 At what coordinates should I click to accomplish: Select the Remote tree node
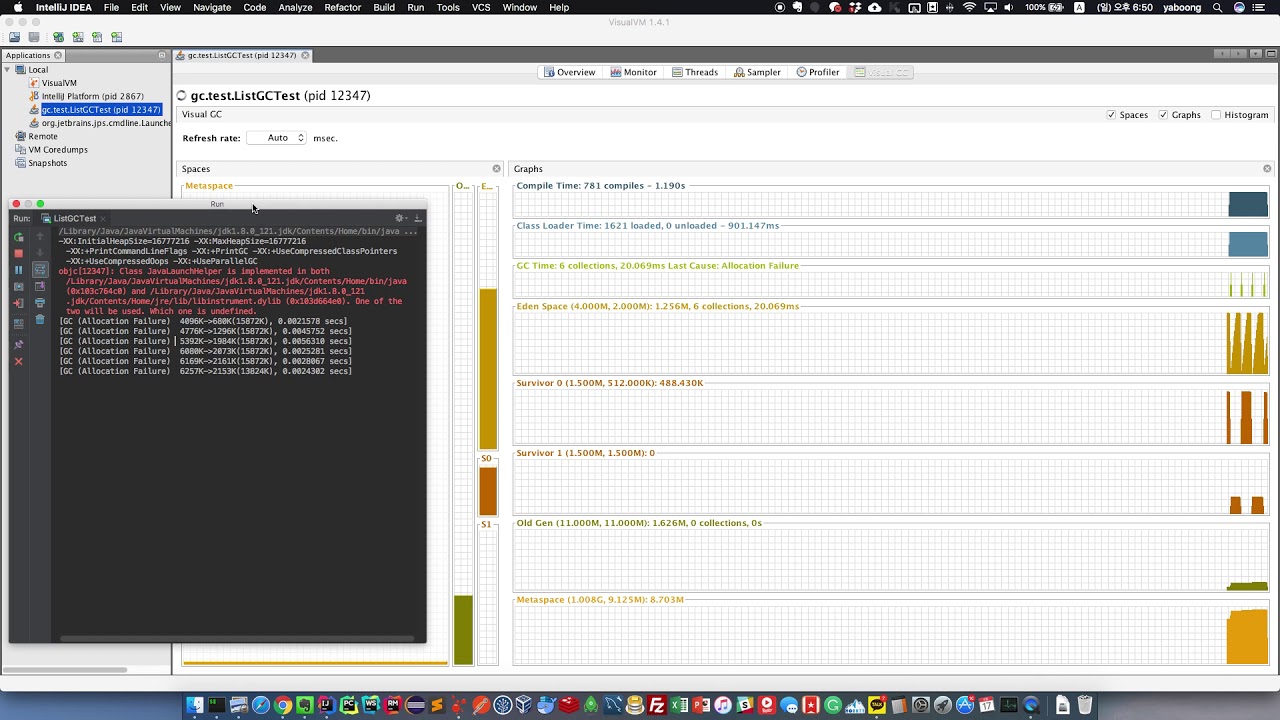pos(43,136)
